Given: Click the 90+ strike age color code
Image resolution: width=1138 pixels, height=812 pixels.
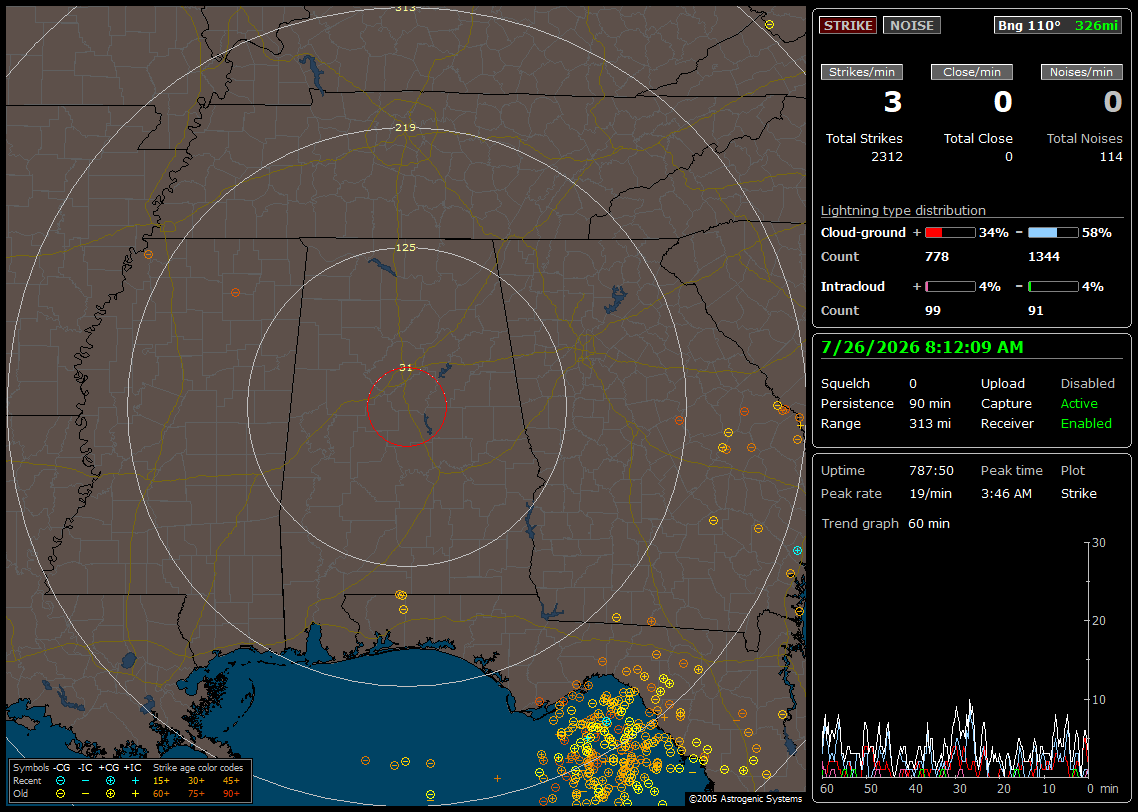Looking at the screenshot, I should [x=231, y=794].
